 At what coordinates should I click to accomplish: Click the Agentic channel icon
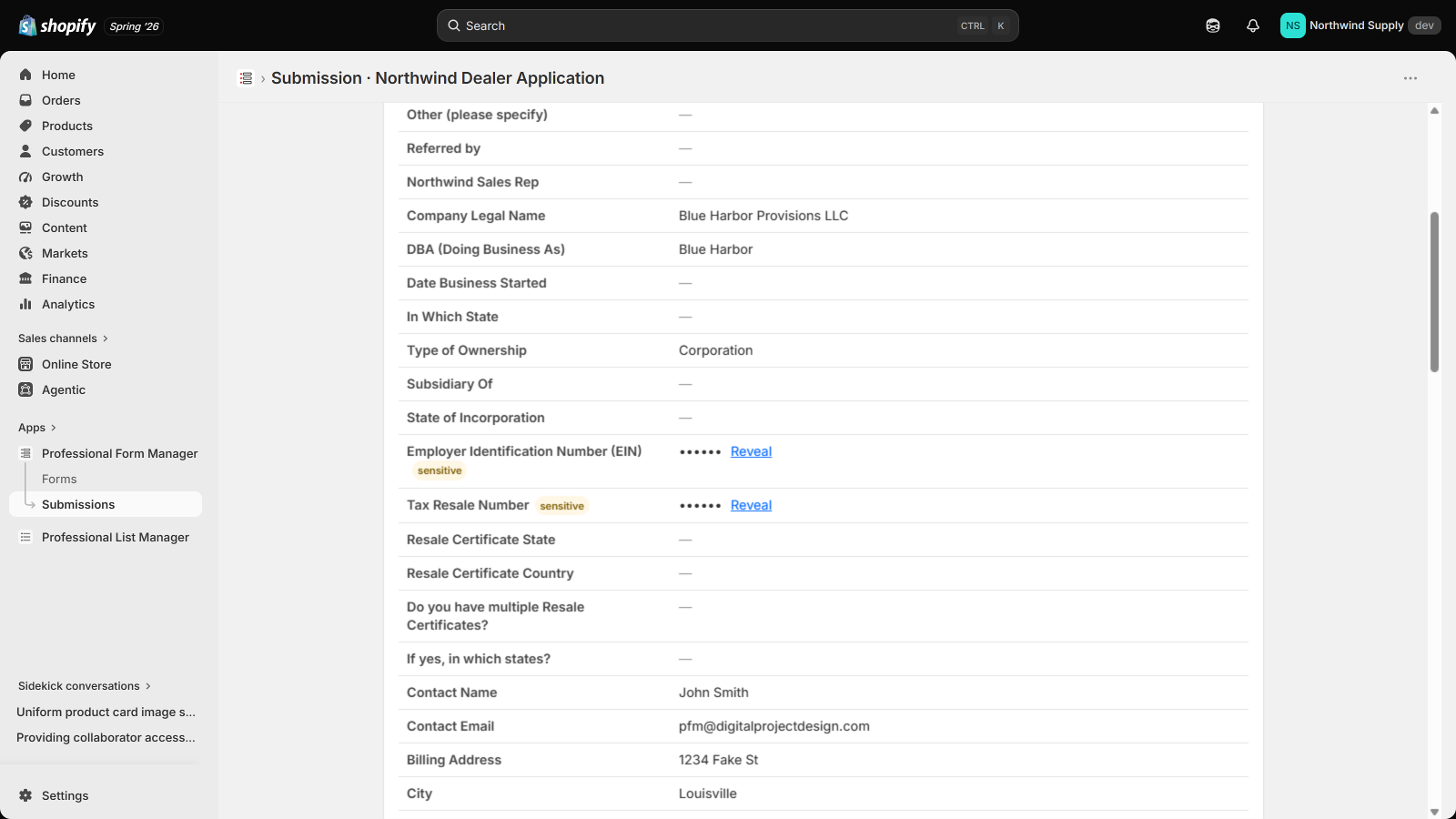25,389
